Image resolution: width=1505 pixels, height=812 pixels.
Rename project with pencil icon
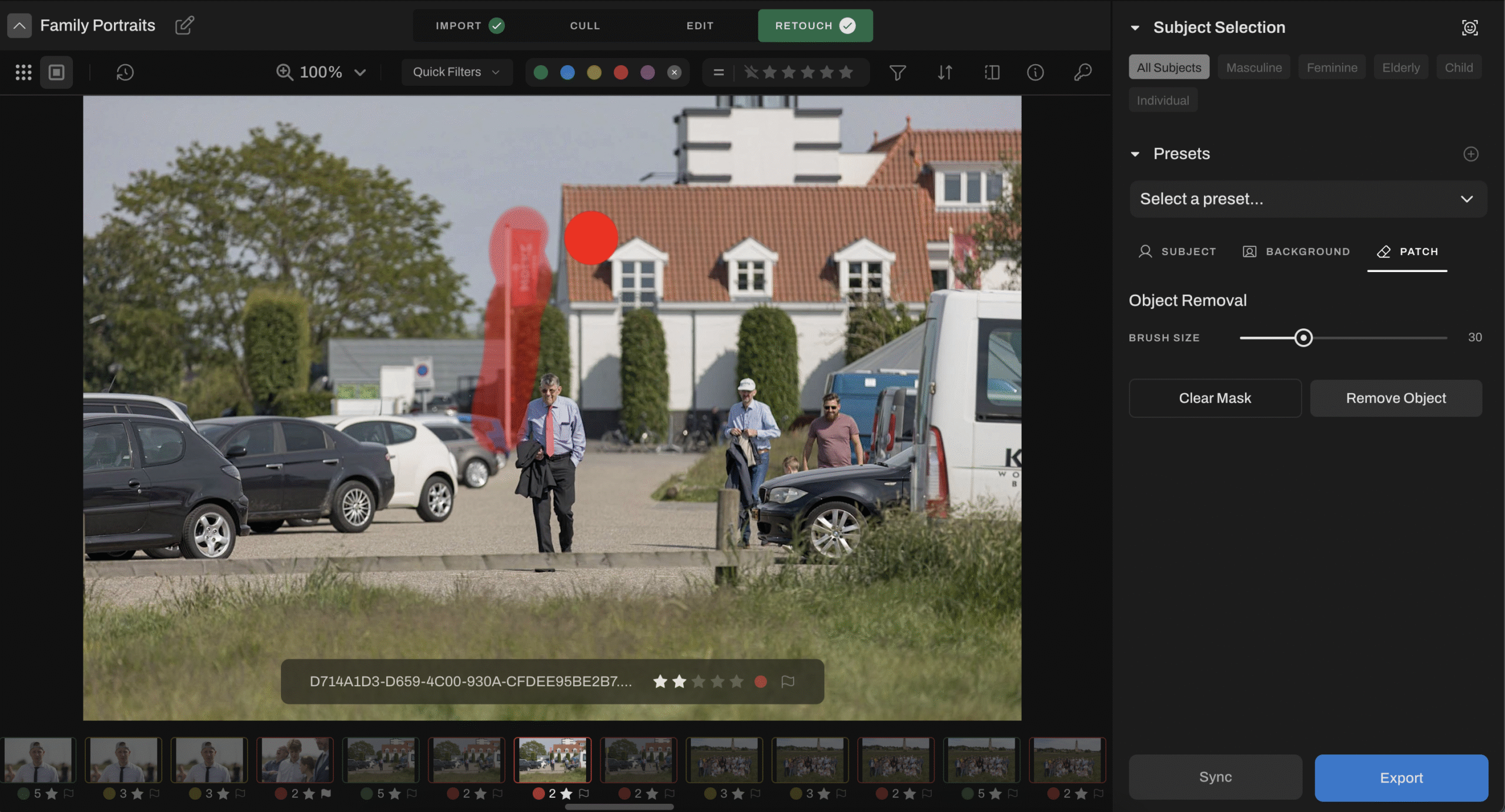tap(184, 25)
